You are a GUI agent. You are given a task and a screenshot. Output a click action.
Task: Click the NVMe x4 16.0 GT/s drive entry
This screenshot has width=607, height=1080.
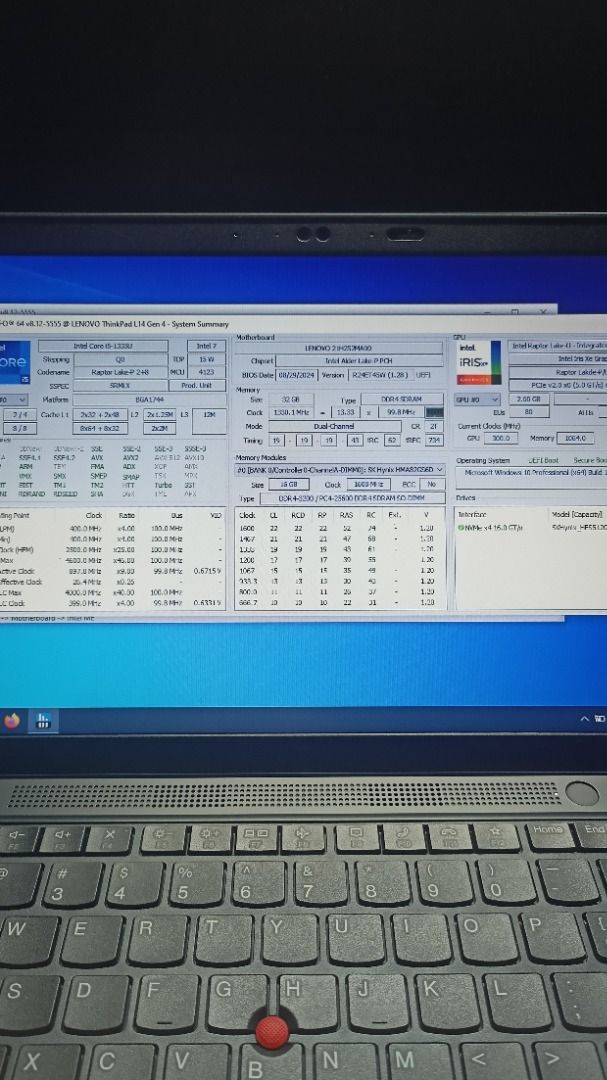pos(489,528)
